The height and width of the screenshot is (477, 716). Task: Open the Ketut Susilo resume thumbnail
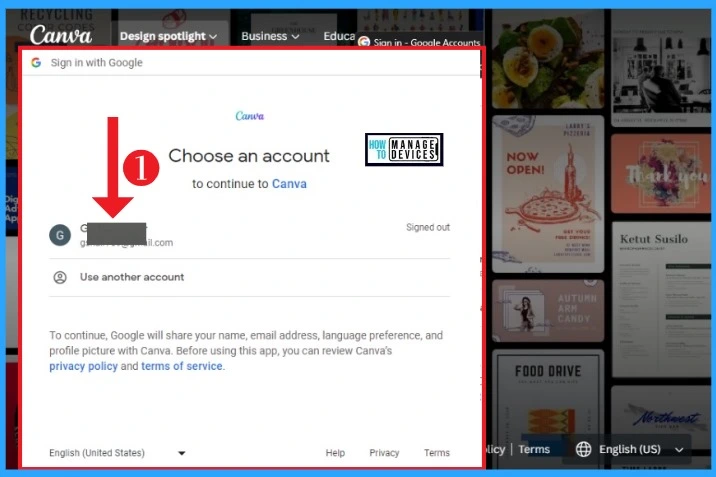pyautogui.click(x=661, y=299)
